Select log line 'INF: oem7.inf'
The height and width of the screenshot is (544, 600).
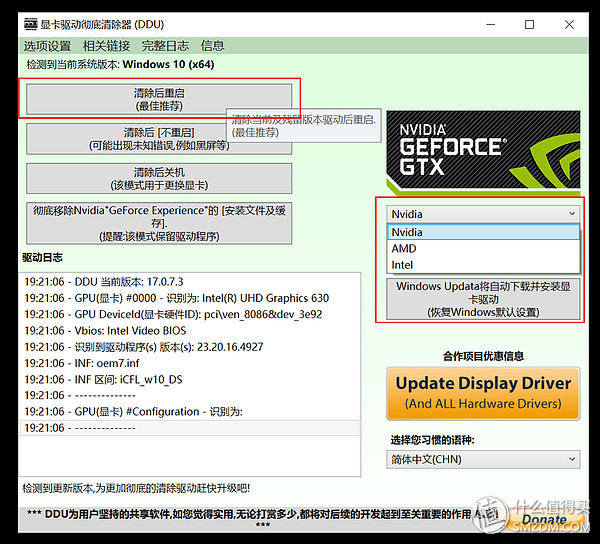[190, 363]
